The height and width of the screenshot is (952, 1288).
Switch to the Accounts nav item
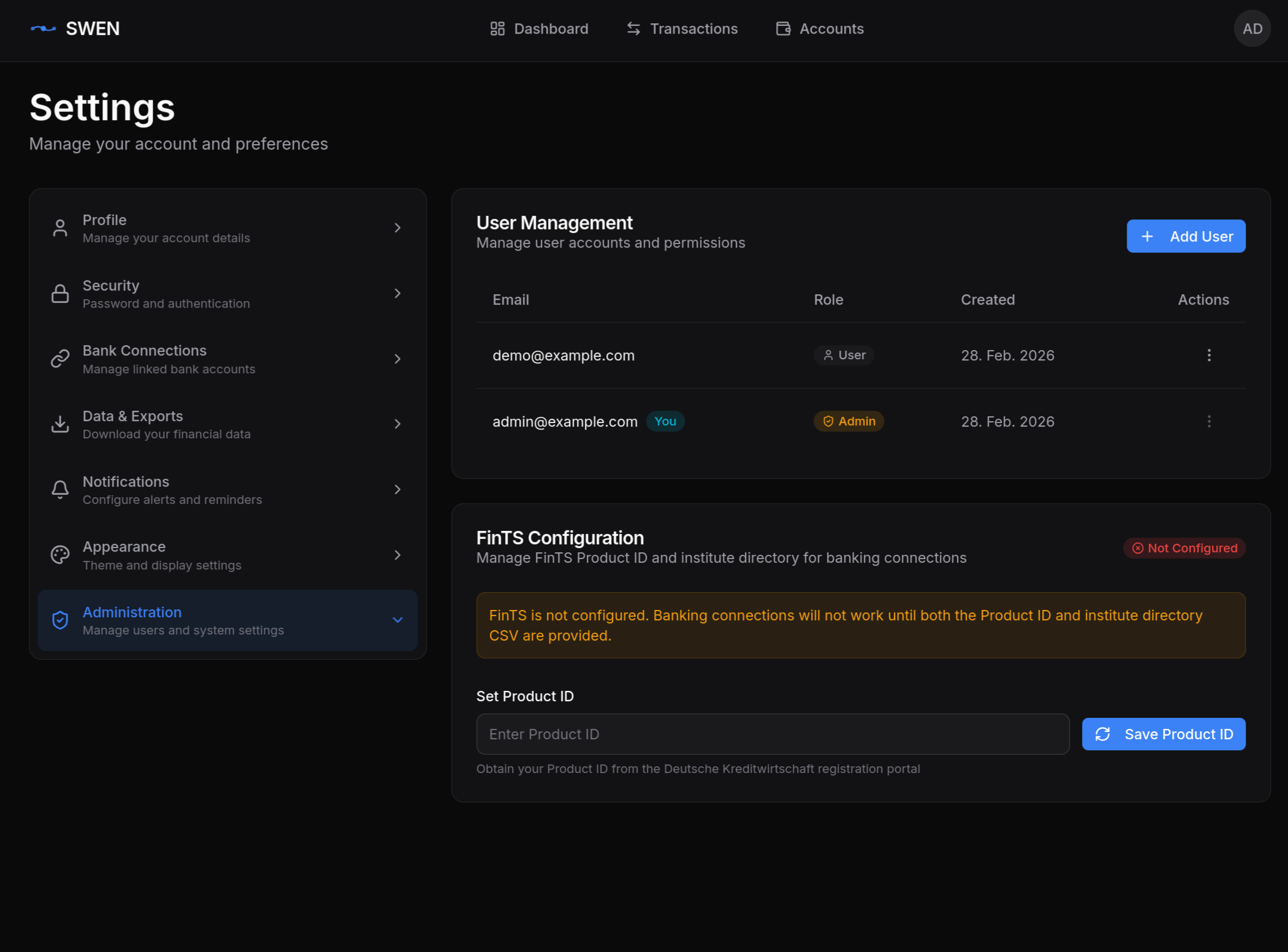click(x=819, y=29)
